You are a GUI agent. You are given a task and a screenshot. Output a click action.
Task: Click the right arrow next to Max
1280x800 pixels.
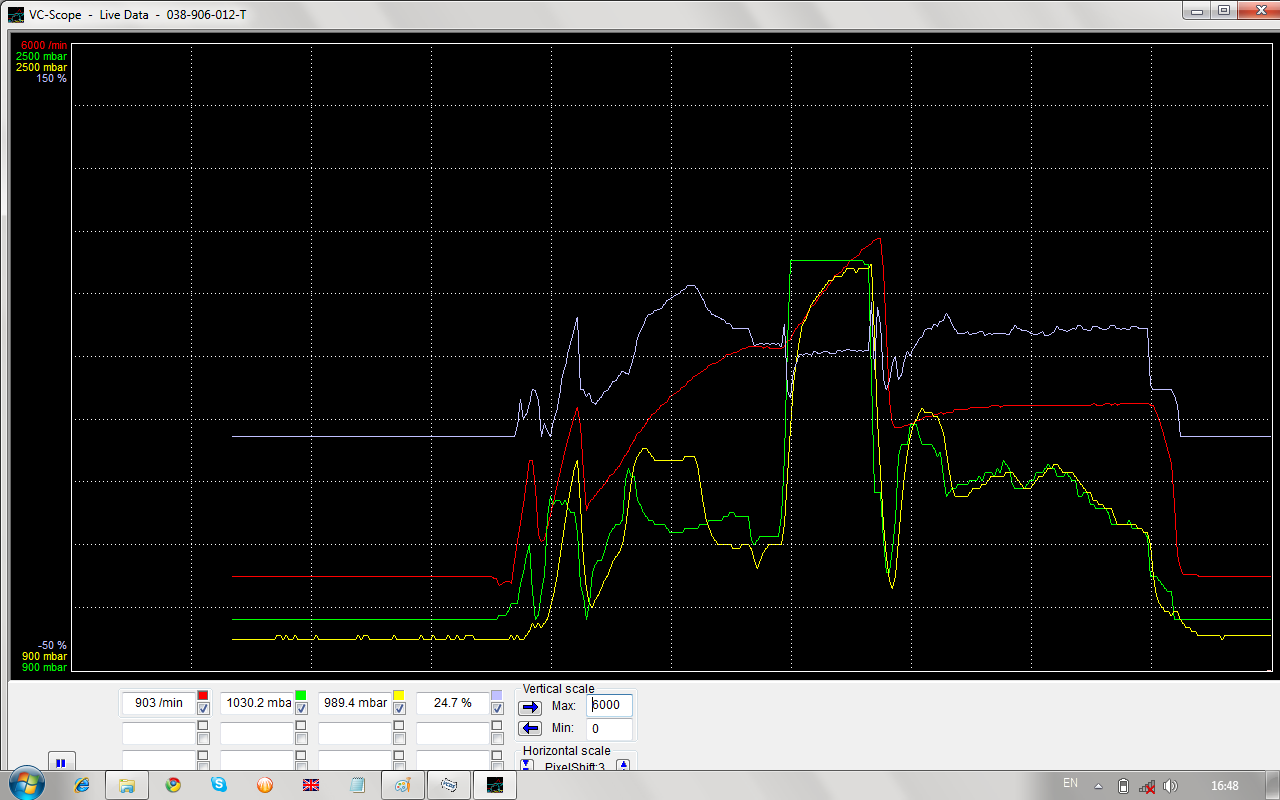pos(530,706)
